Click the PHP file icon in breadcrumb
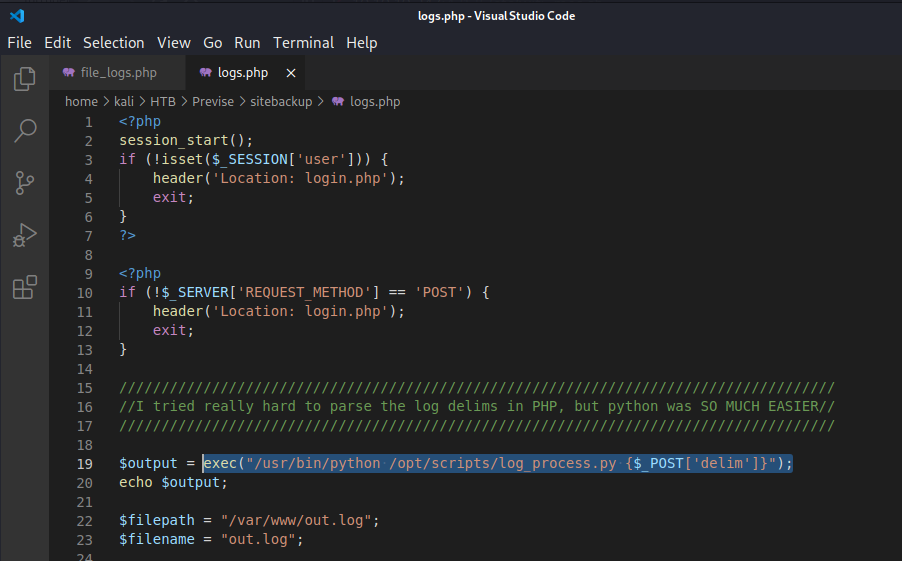902x561 pixels. coord(338,101)
